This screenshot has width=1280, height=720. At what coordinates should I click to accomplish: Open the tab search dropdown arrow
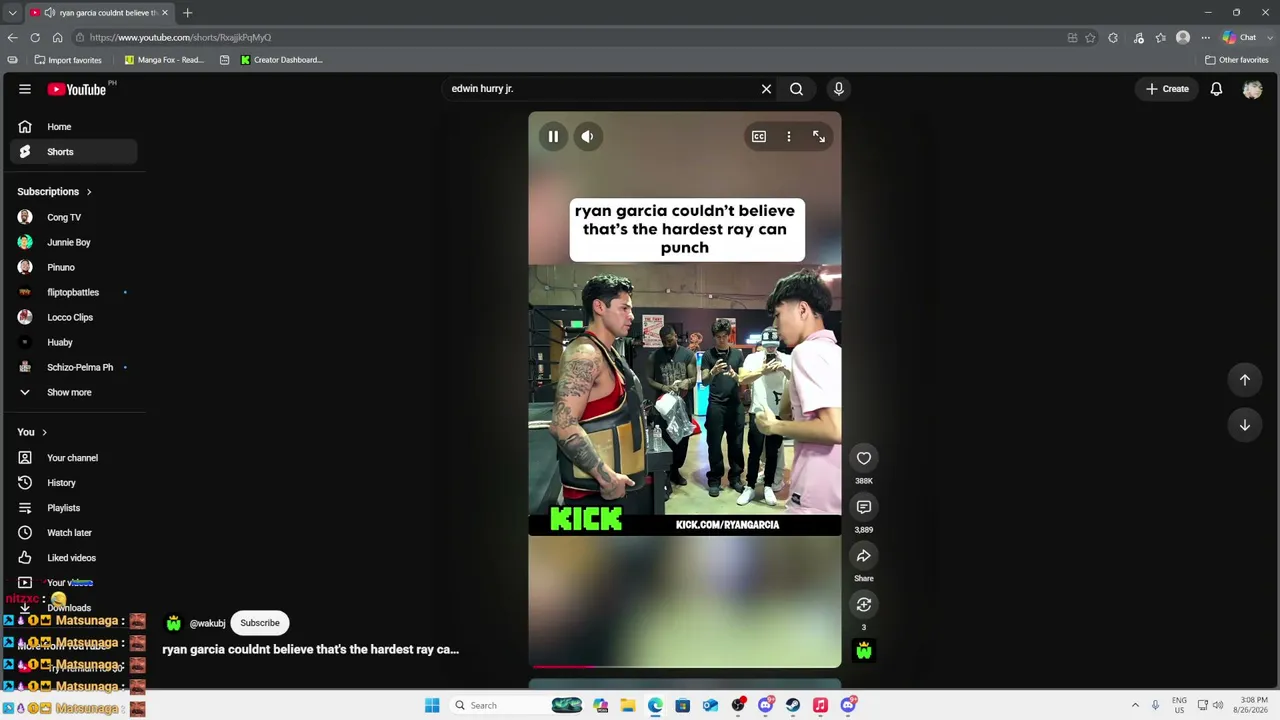tap(12, 13)
